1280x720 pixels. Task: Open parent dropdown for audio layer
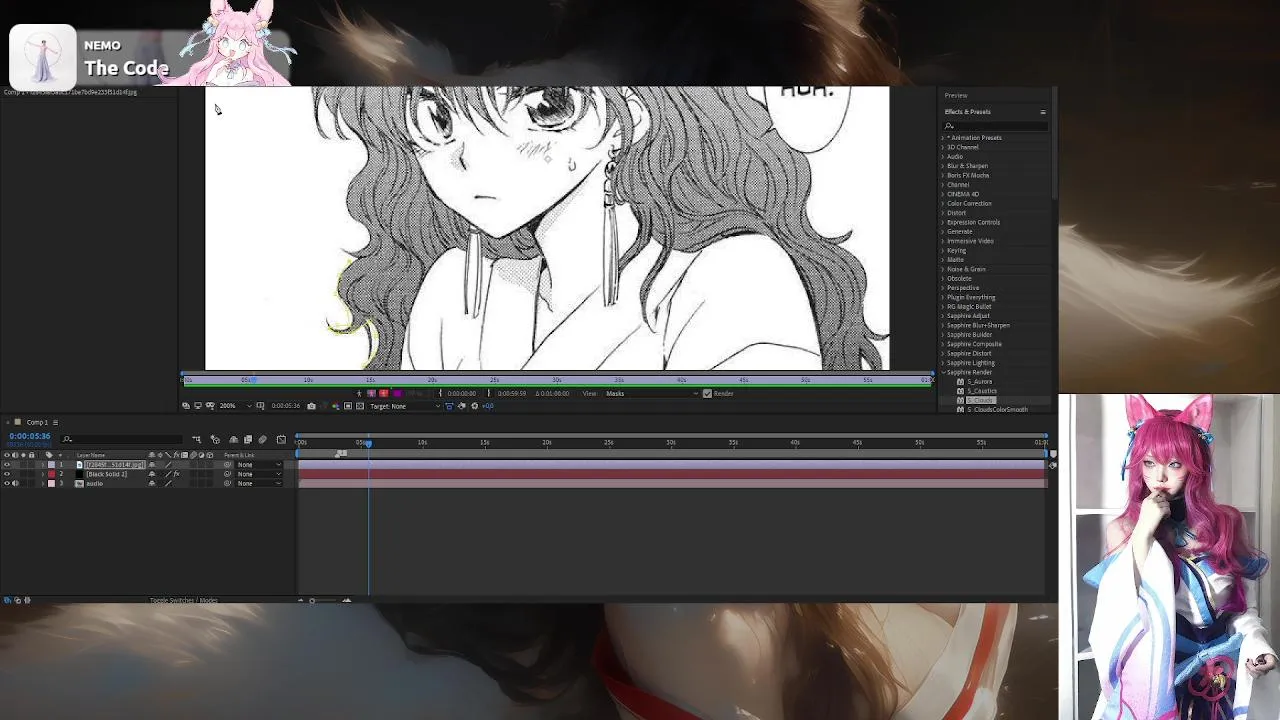coord(259,483)
